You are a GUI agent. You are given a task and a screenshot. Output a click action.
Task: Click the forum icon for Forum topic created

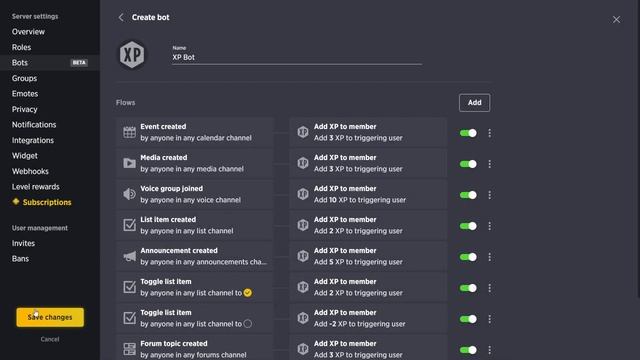click(x=129, y=349)
